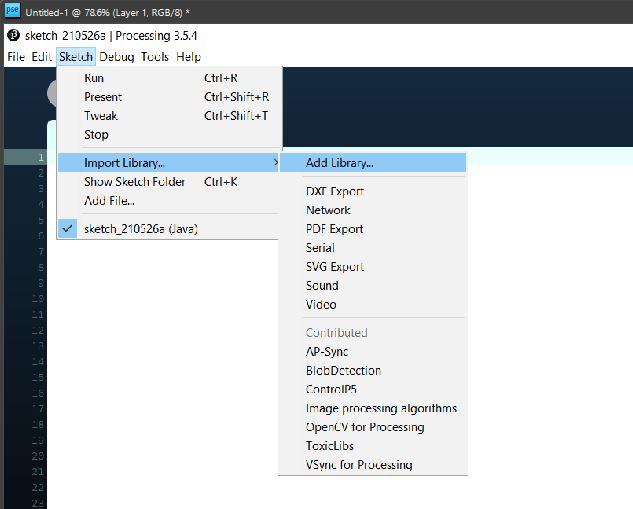The width and height of the screenshot is (633, 509).
Task: Open the Debug menu
Action: [x=117, y=57]
